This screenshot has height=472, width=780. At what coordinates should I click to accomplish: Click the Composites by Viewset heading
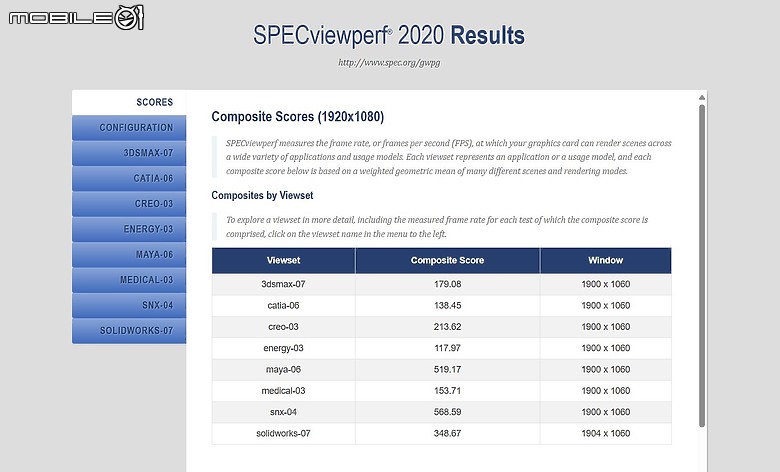point(262,195)
